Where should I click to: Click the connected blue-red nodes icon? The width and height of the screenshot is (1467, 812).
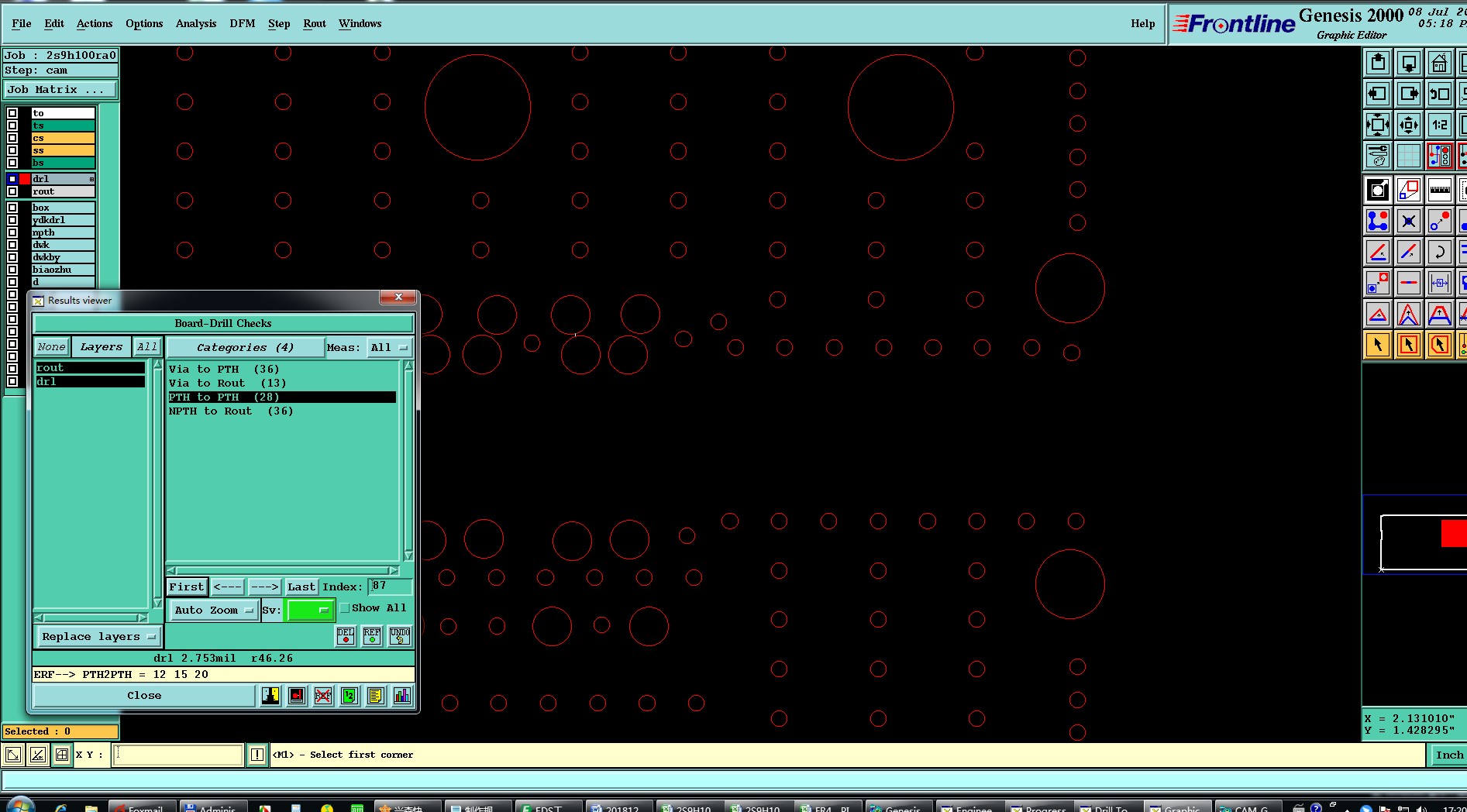[1378, 221]
